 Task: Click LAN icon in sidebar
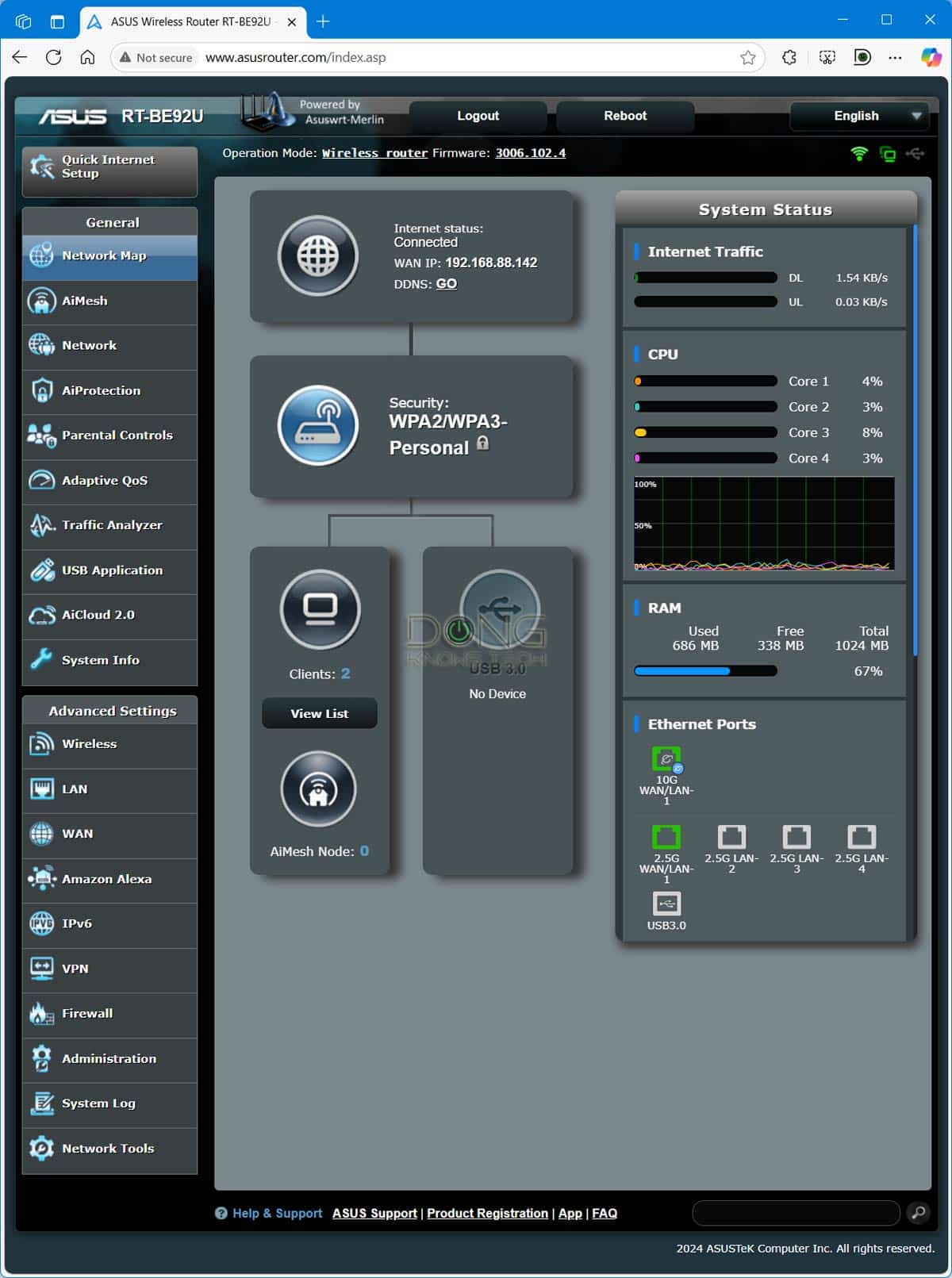pyautogui.click(x=41, y=789)
